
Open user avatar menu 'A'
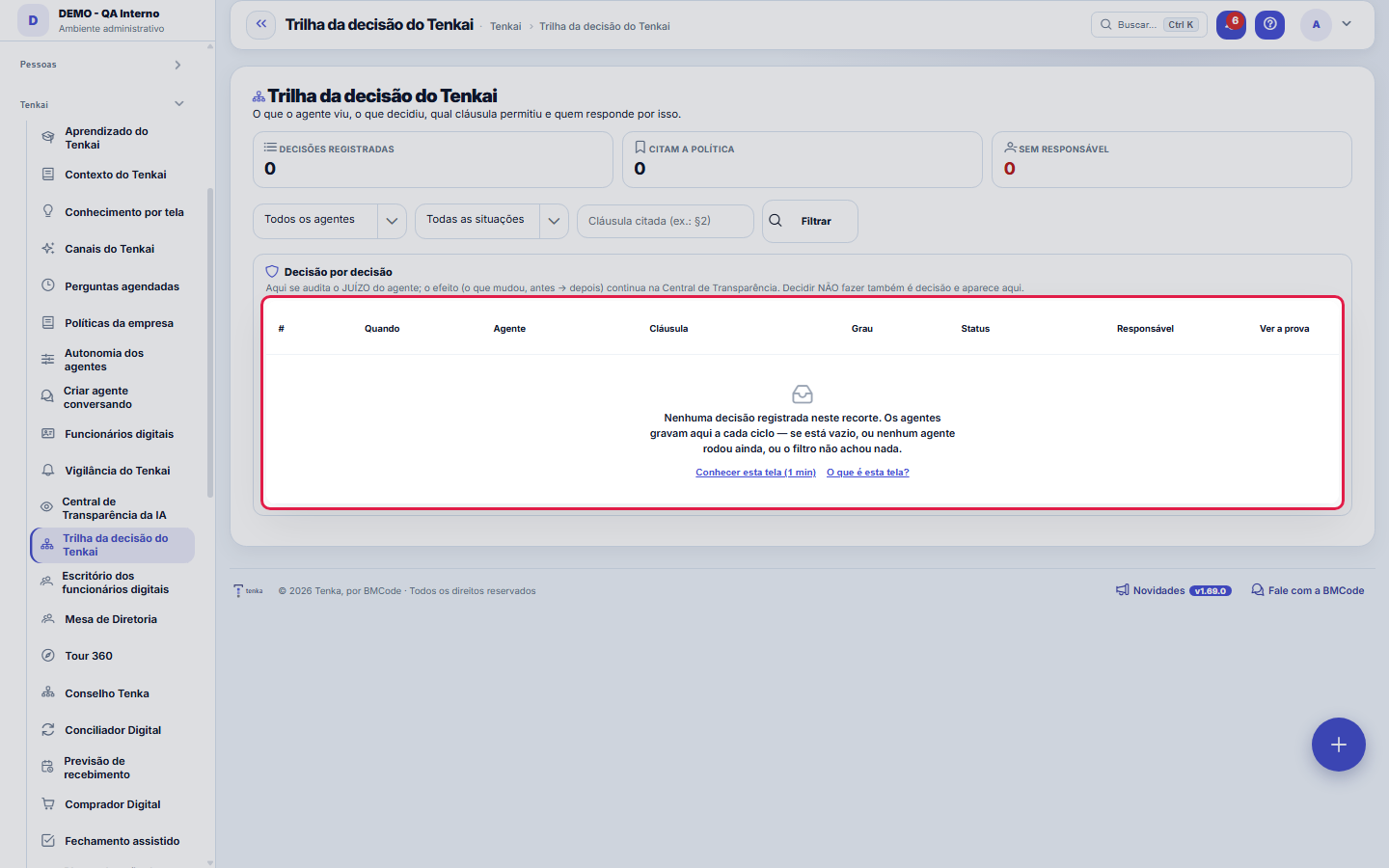pos(1316,25)
